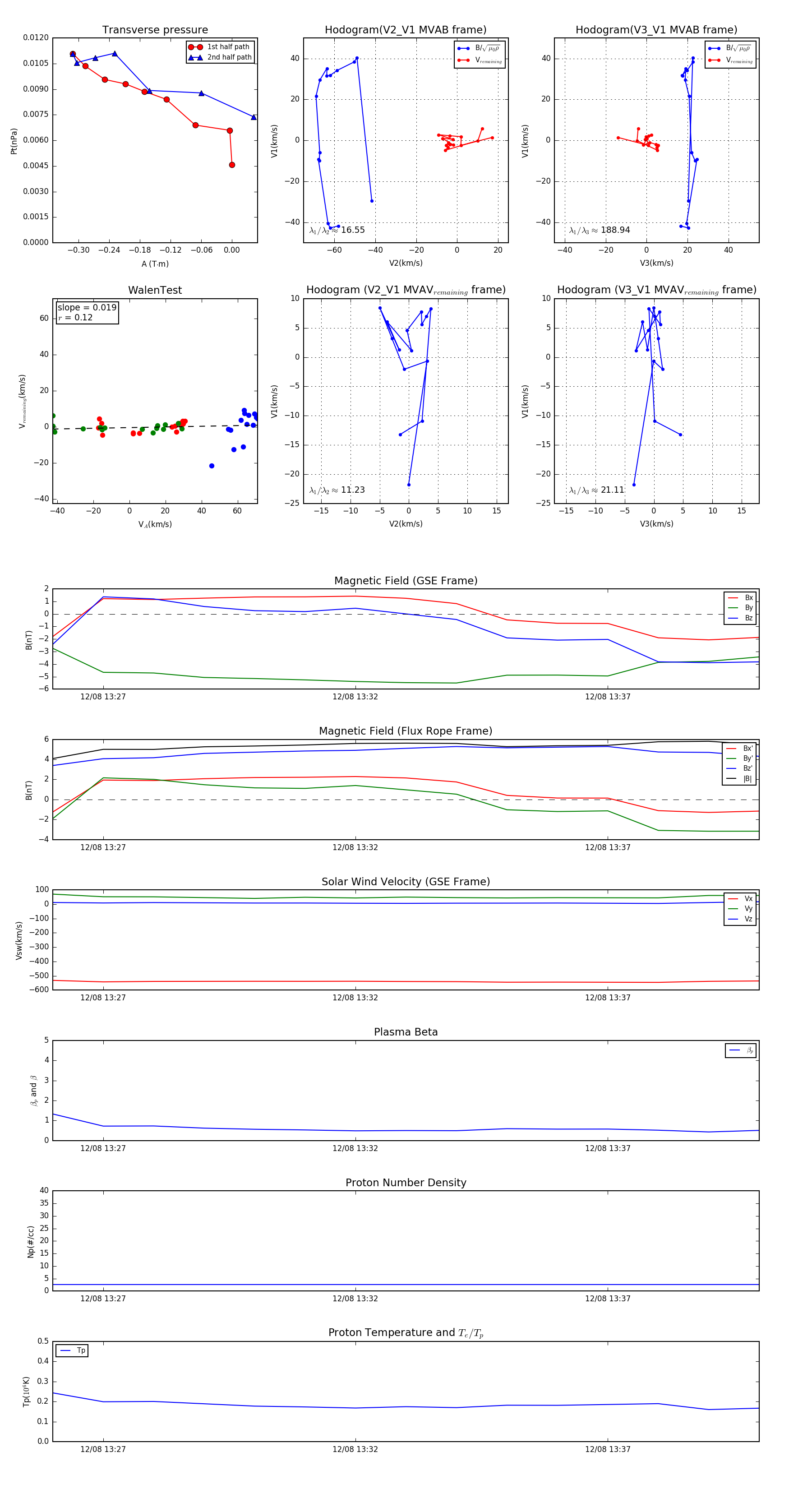812x1489 pixels.
Task: Click the 'Vy' legend entry
Action: pyautogui.click(x=741, y=909)
